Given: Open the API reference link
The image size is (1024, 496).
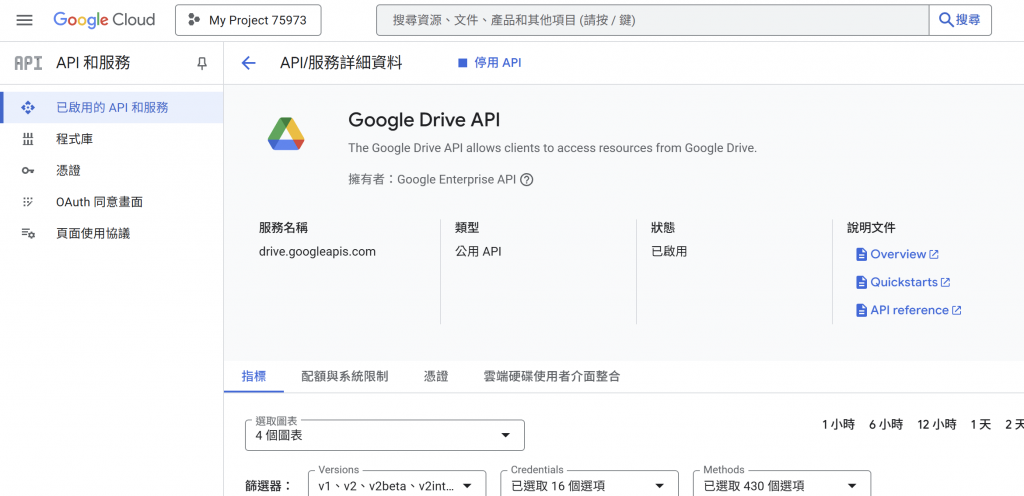Looking at the screenshot, I should click(909, 310).
